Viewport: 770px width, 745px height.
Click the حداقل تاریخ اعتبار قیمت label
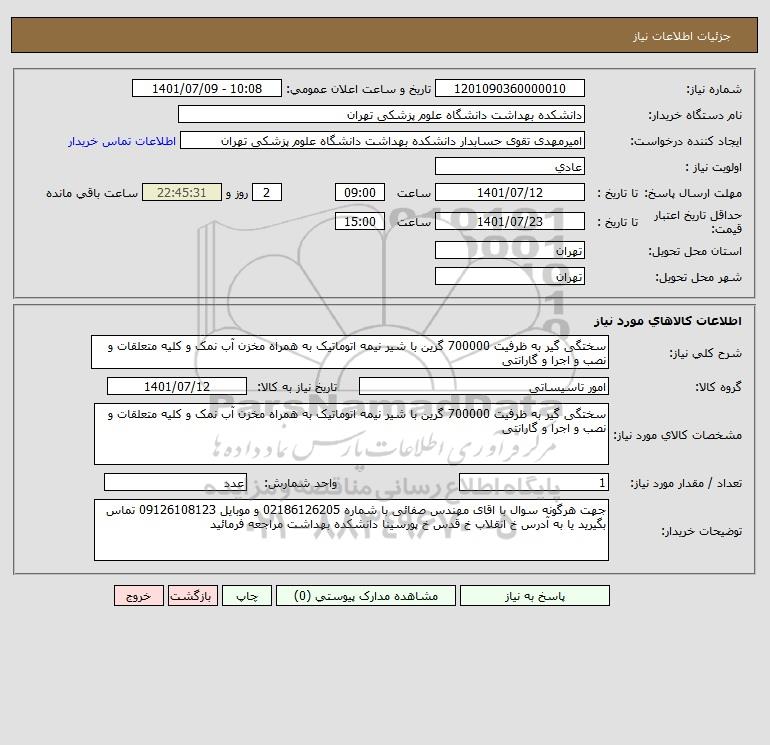click(x=698, y=222)
